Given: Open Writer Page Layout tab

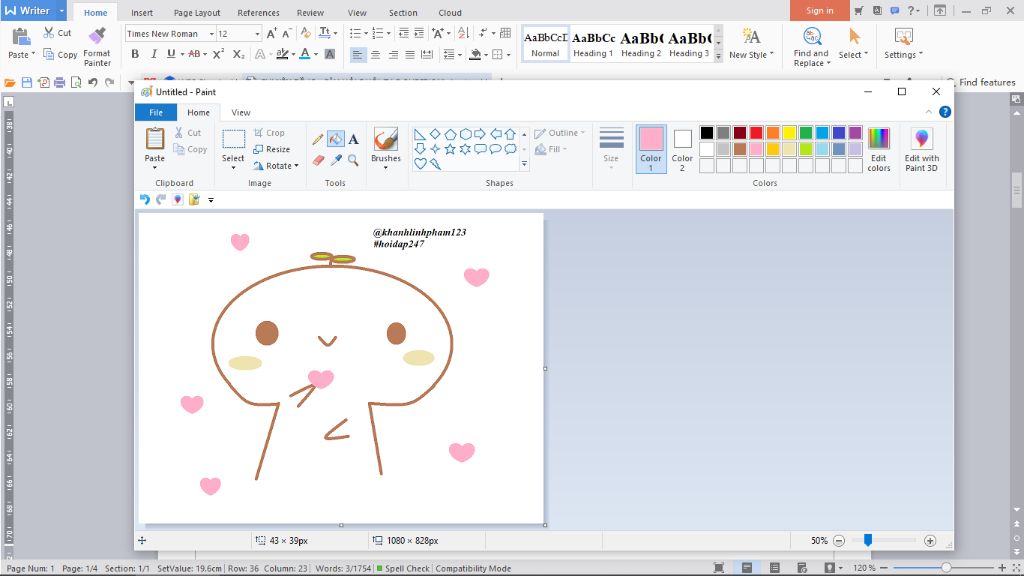Looking at the screenshot, I should click(x=197, y=12).
